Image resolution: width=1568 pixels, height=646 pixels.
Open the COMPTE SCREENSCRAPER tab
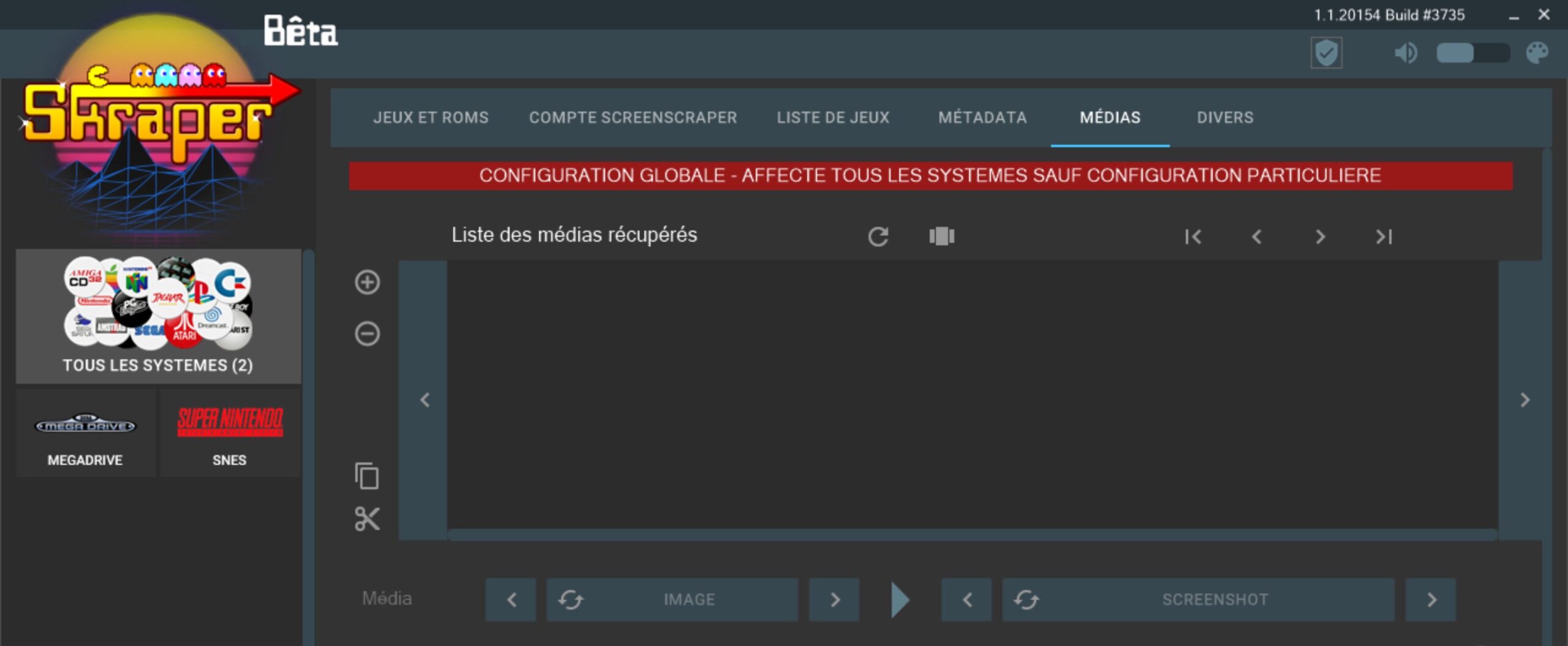pyautogui.click(x=633, y=117)
